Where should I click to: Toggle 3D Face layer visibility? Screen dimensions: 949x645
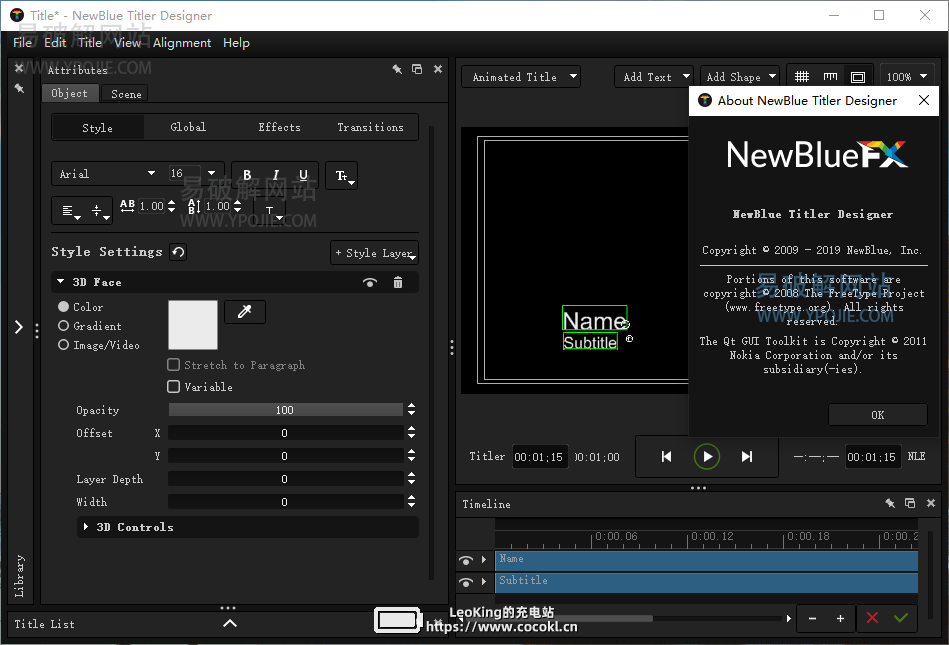(x=370, y=283)
